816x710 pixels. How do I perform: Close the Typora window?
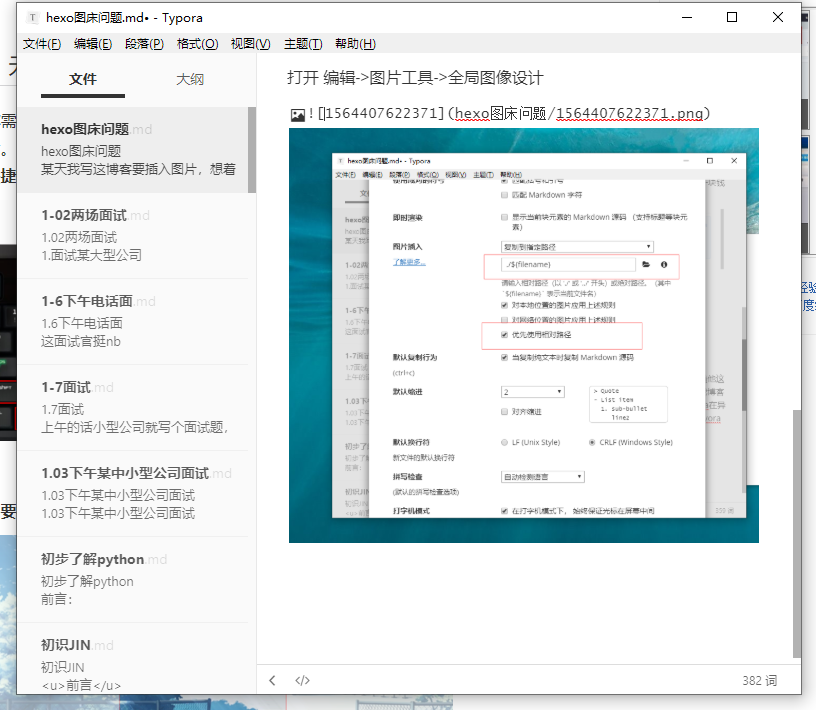[777, 17]
